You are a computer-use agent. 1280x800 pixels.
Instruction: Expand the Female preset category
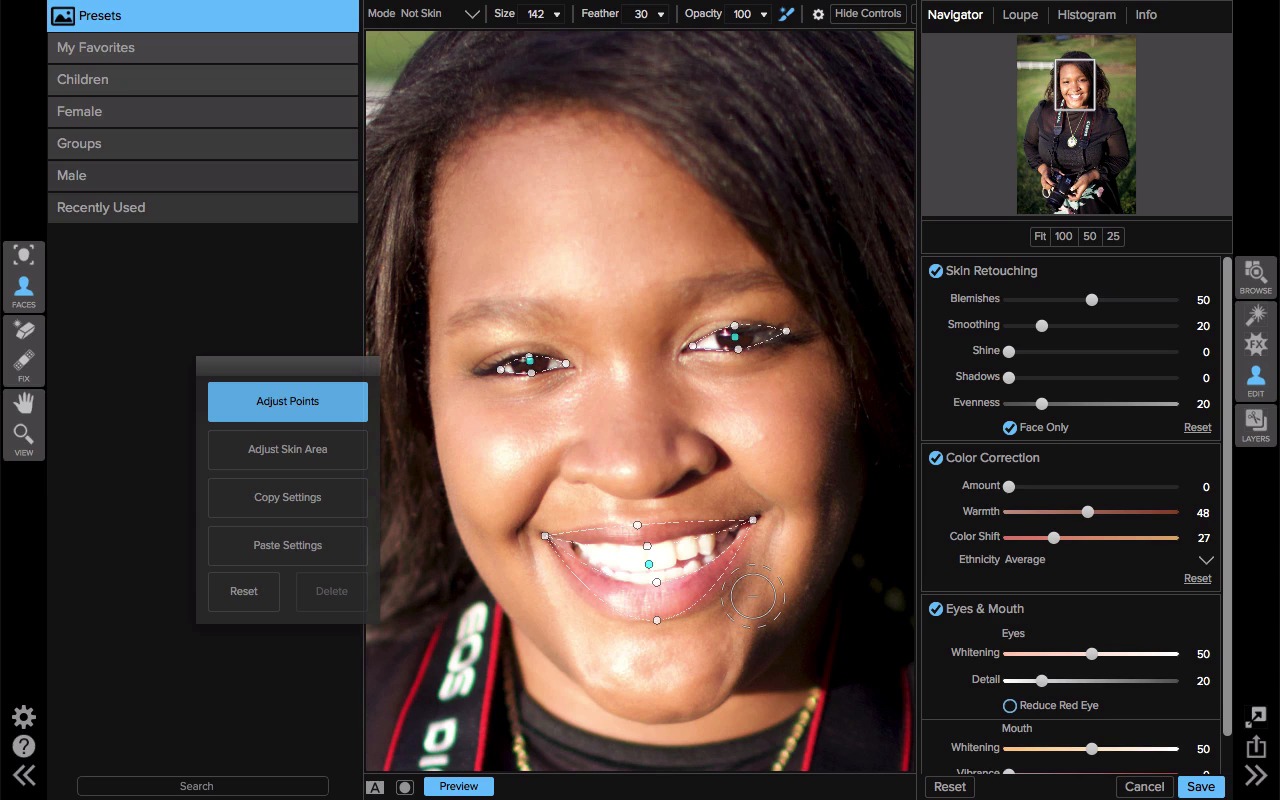pos(203,112)
